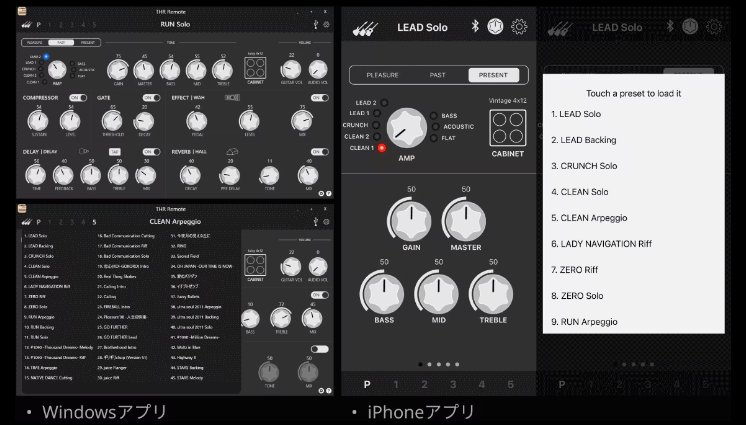The width and height of the screenshot is (746, 425).
Task: Tap the settings gear on iPhone LEAD Solo screen
Action: coord(519,26)
